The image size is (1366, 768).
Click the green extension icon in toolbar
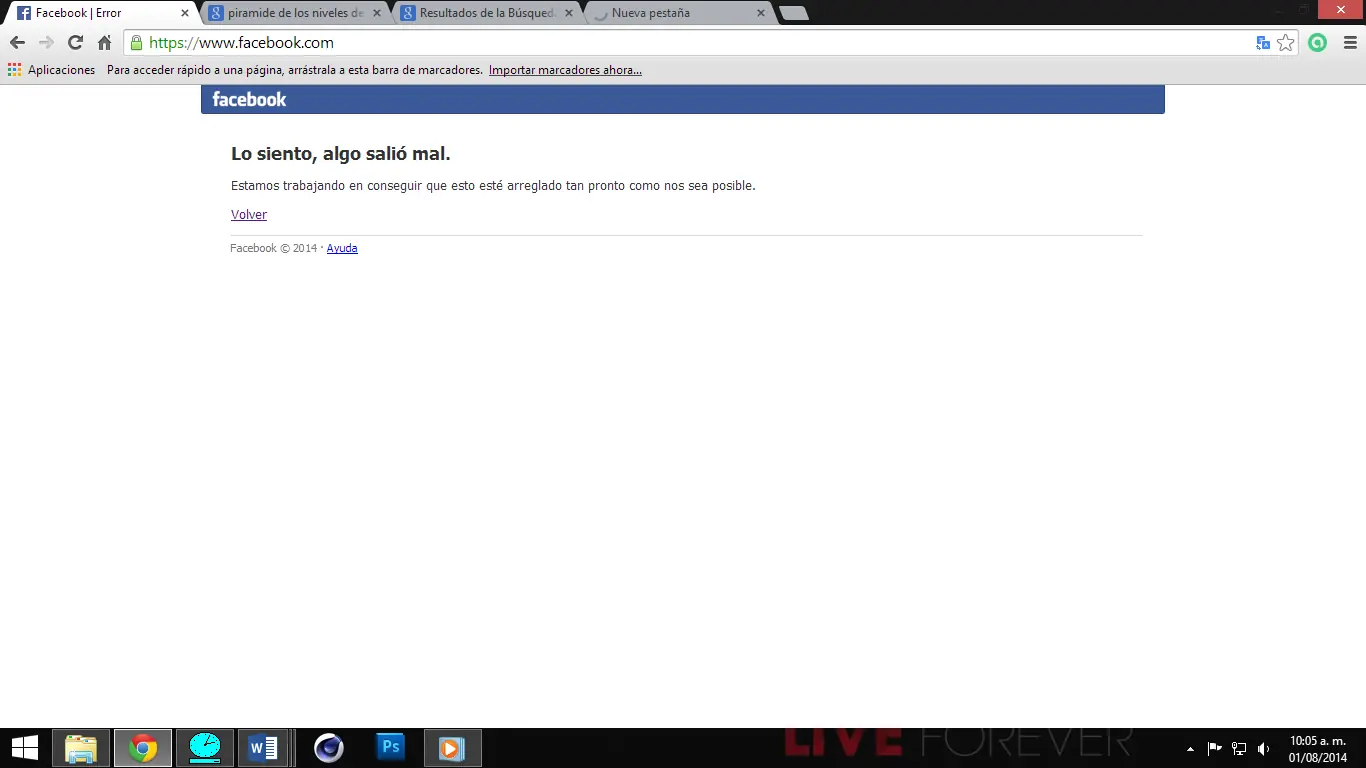1318,43
